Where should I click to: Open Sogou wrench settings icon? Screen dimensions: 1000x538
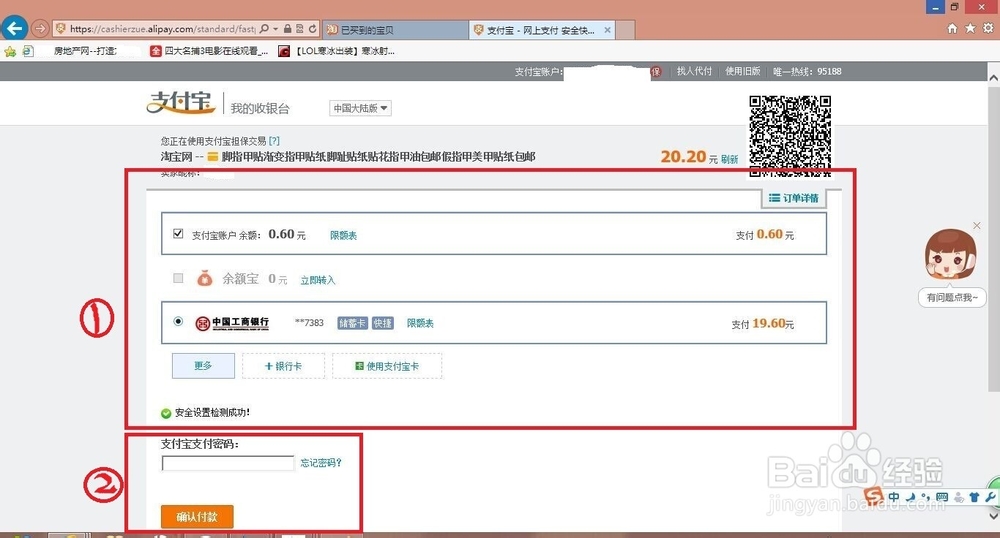(990, 497)
